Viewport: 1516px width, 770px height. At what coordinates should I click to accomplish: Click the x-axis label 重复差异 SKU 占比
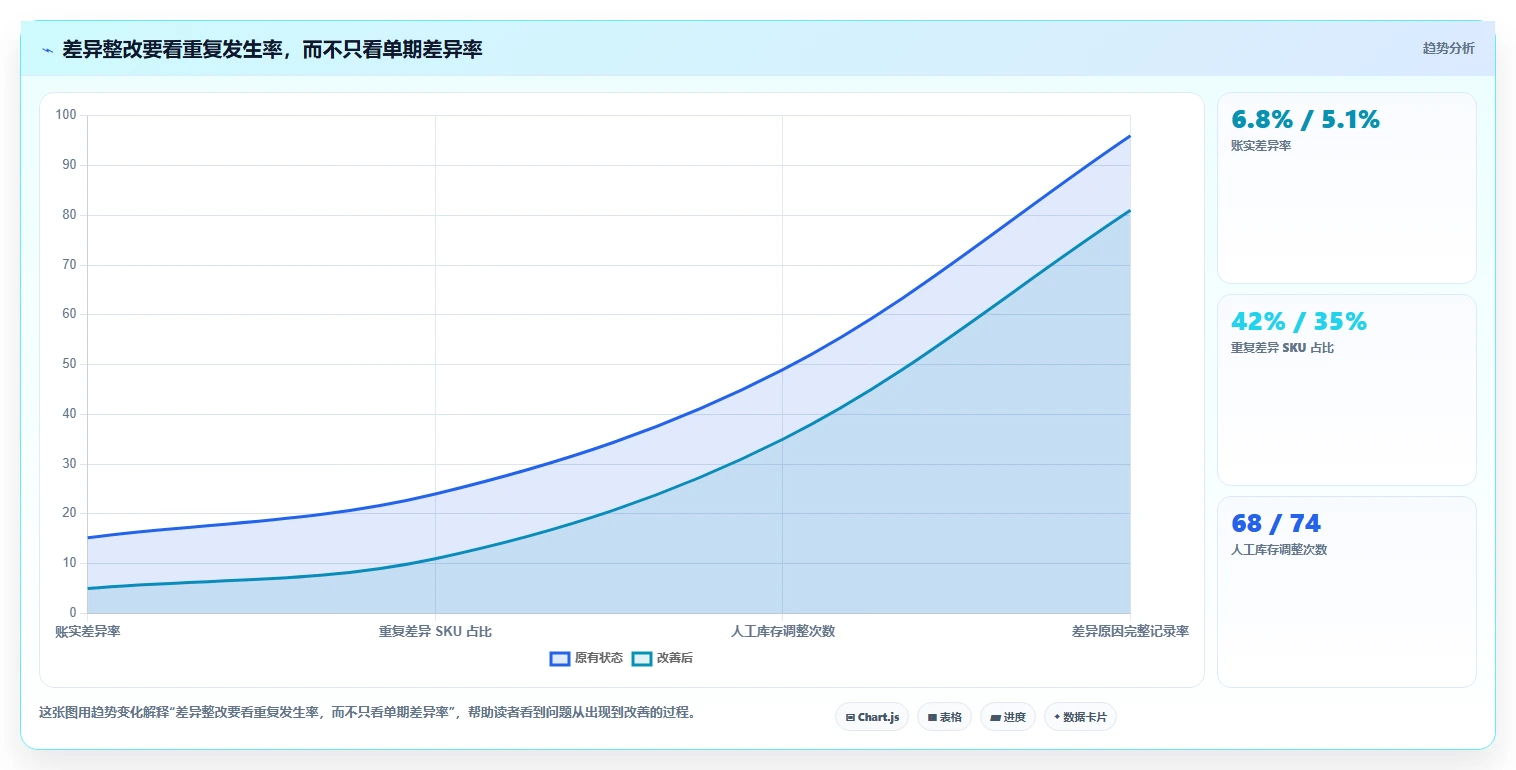[435, 631]
